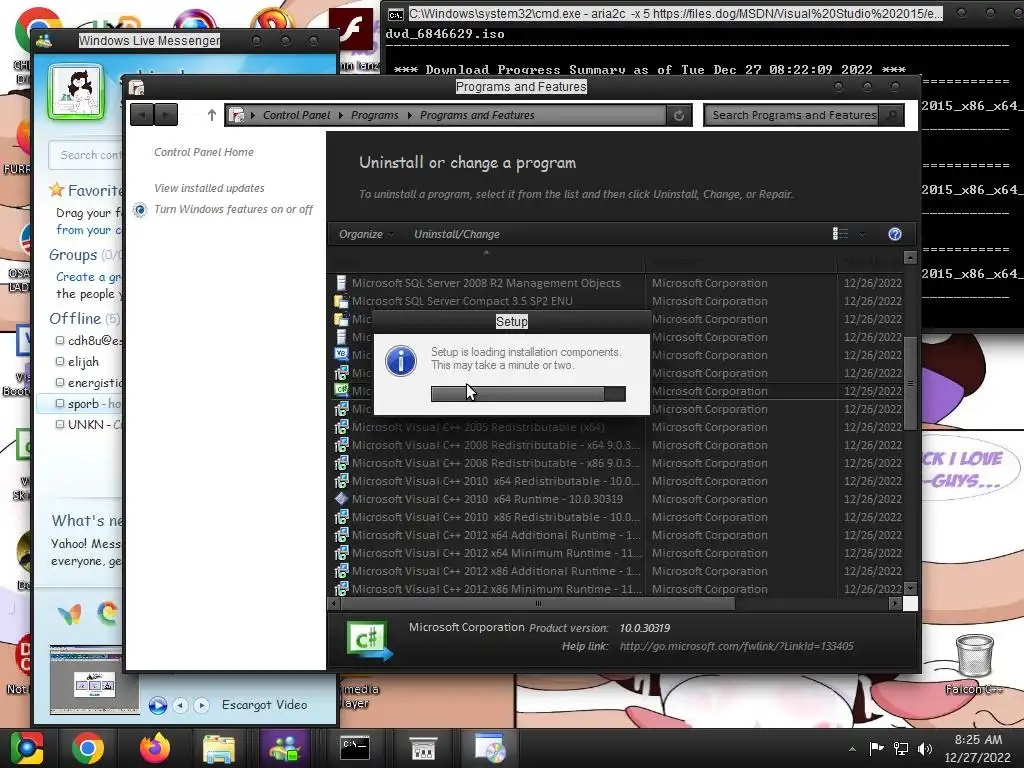Click Uninstall/Change in the toolbar
The width and height of the screenshot is (1024, 768).
[456, 234]
